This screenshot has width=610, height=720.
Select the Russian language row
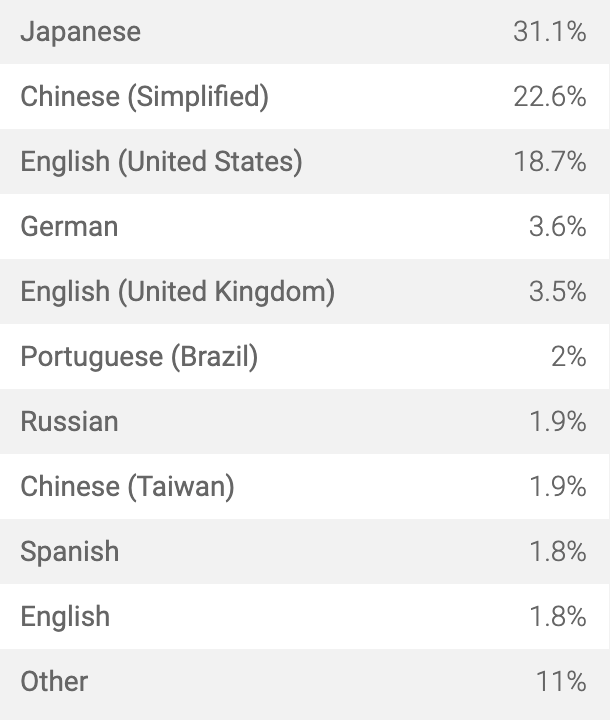pyautogui.click(x=305, y=422)
